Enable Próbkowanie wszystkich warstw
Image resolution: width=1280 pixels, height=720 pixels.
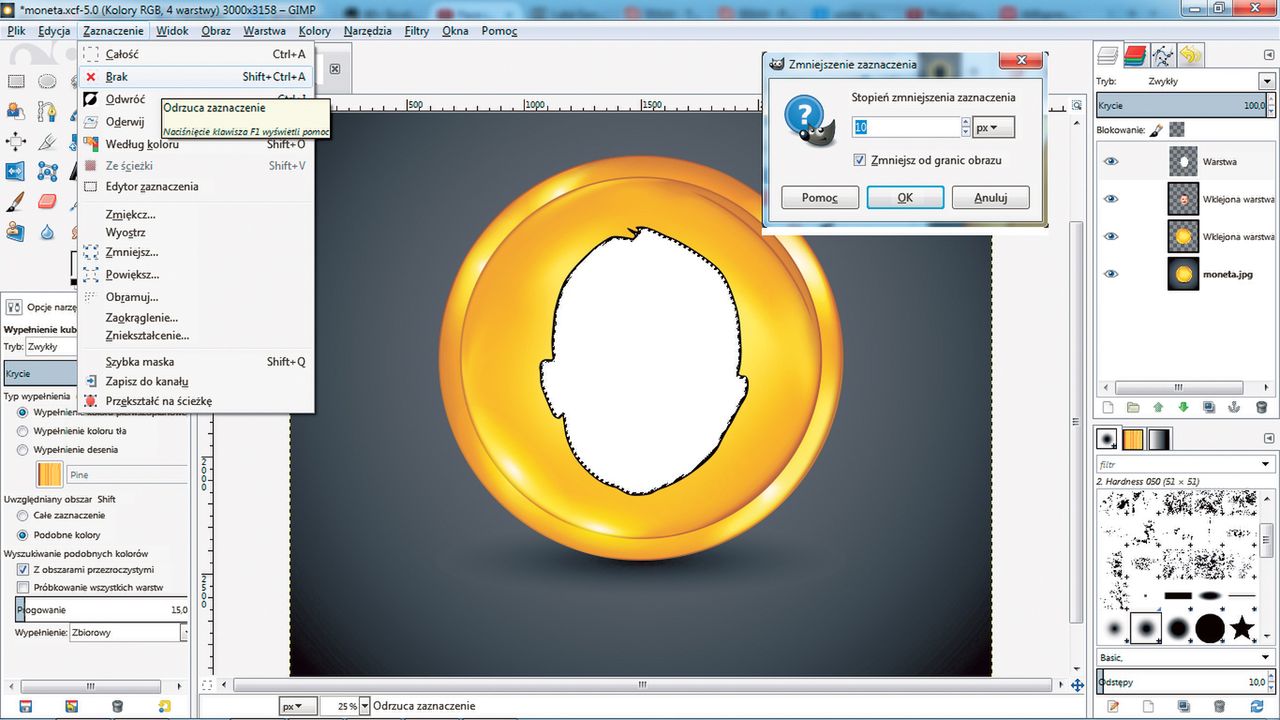(x=23, y=587)
